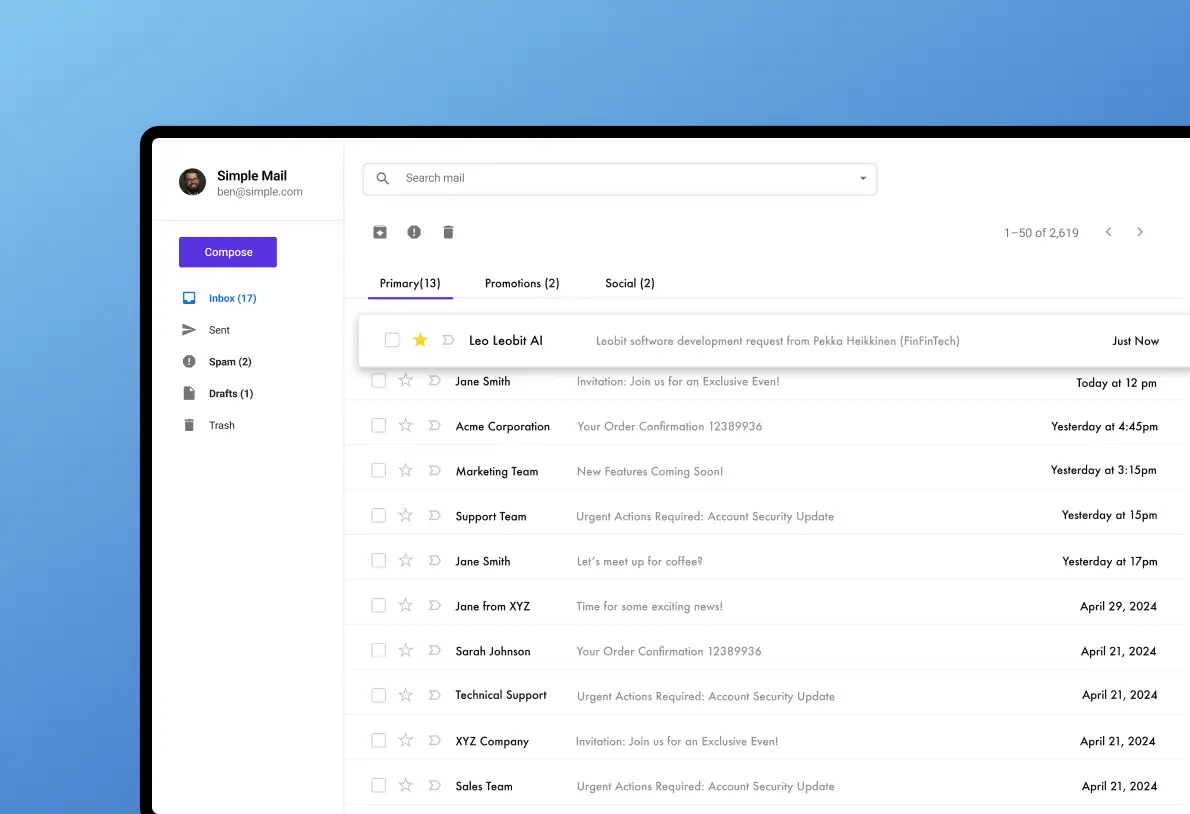Check the Support Team email checkbox
Screen dimensions: 1190x814
tap(379, 516)
